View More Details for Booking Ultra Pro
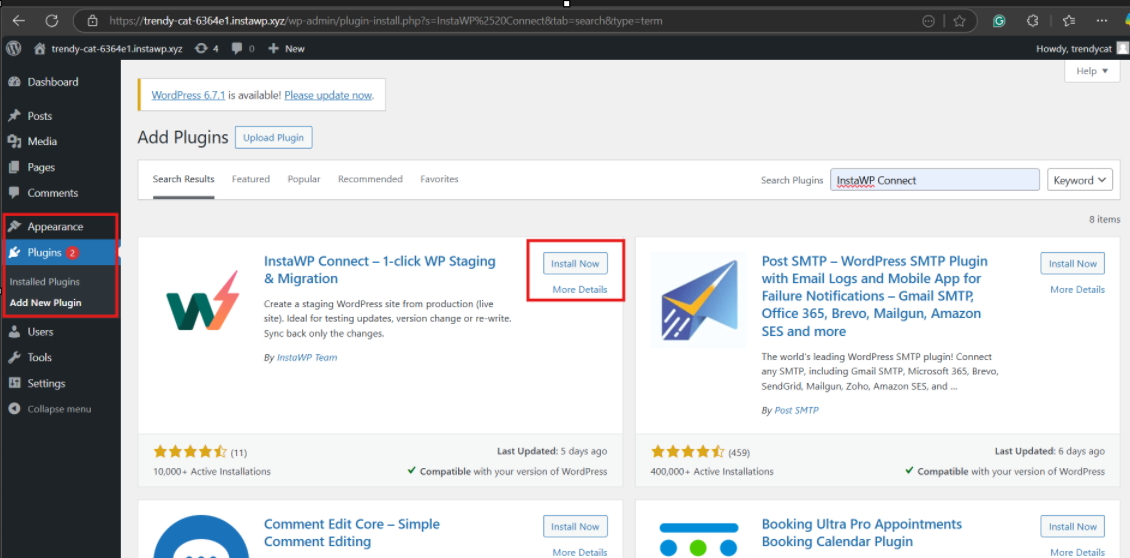Screen dimensions: 1130x558 (x=1077, y=553)
